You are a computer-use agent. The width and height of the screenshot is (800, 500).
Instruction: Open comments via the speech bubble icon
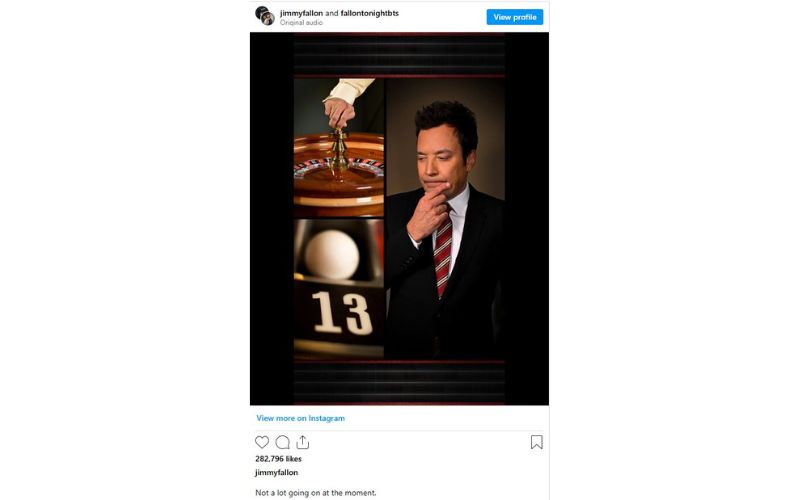(x=282, y=442)
